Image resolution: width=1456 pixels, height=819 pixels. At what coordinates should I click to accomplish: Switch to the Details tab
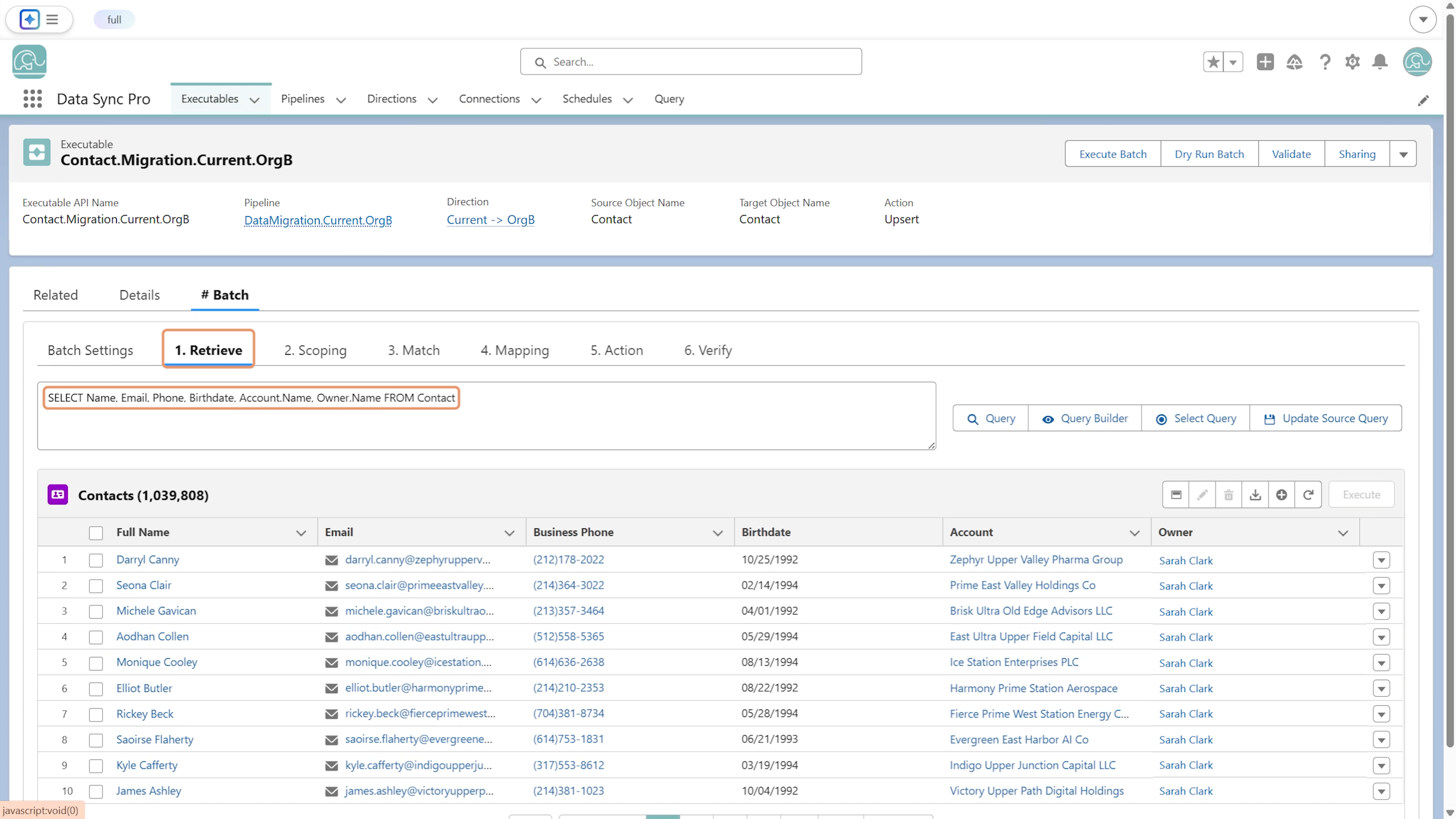(140, 295)
